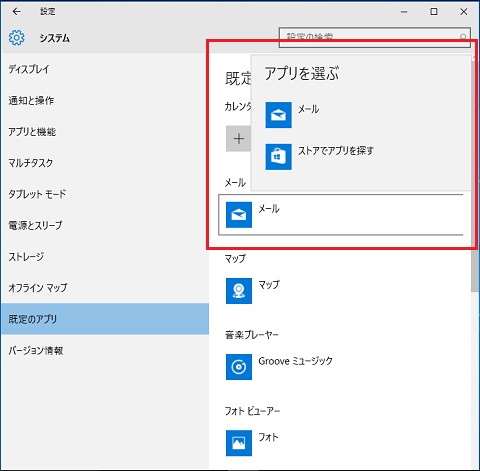Viewport: 480px width, 471px height.
Task: Click the マップ app label next to icon
Action: 269,285
